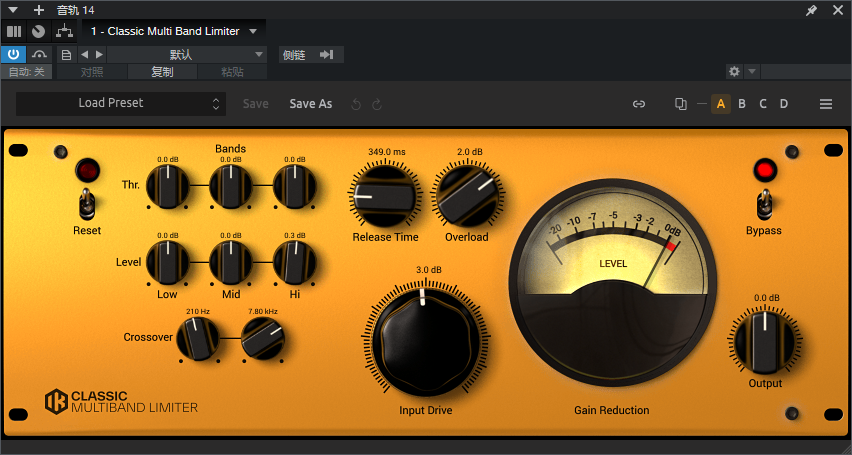Screen dimensions: 852x455
Task: Click the 2.0 dB Overload value
Action: (469, 152)
